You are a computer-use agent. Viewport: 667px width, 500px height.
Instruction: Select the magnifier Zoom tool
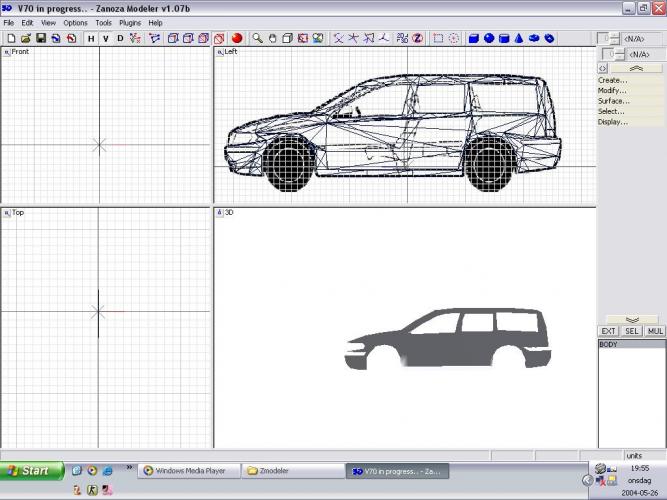pos(257,39)
